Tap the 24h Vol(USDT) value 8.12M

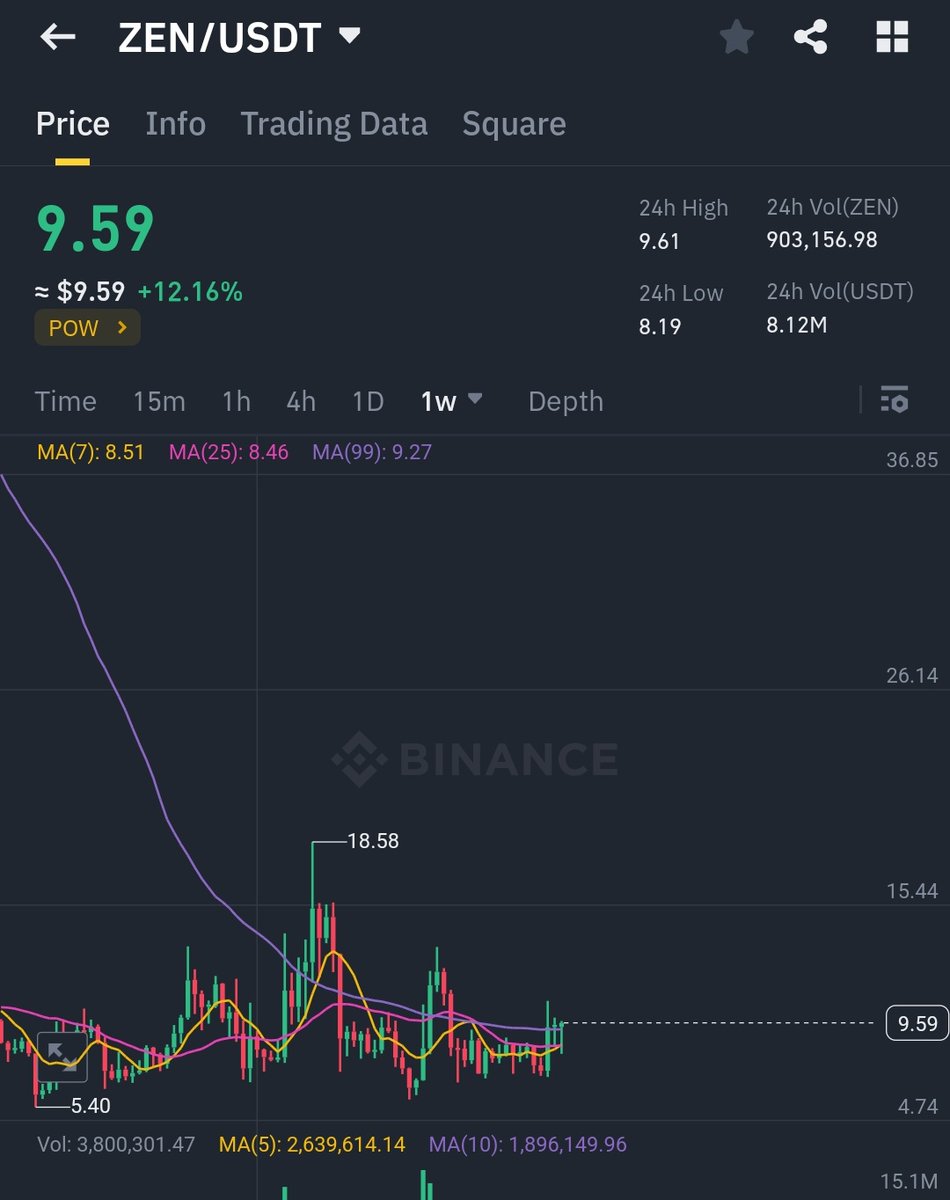click(797, 325)
